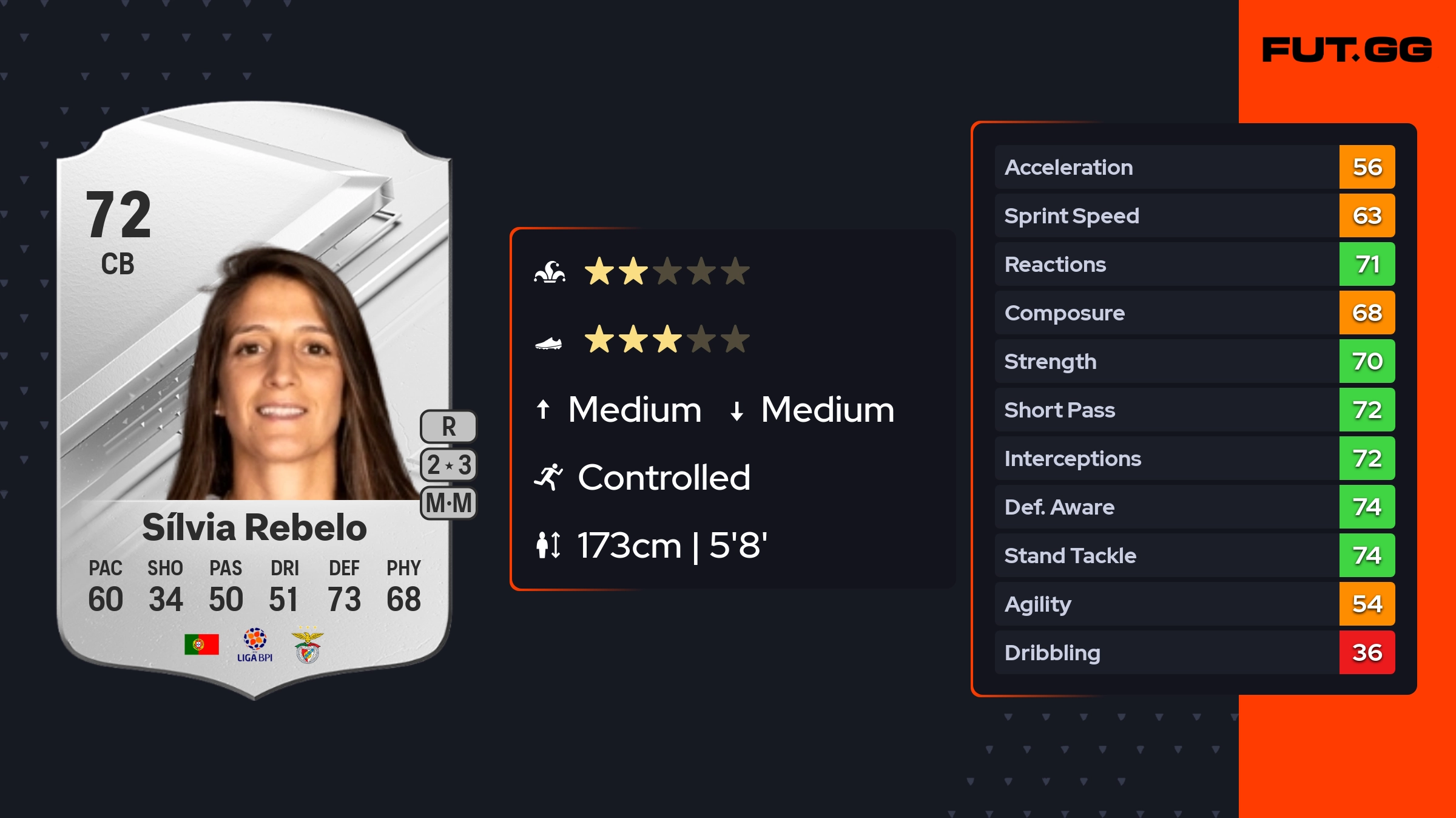Select the Interceptions stat row
Viewport: 1456px width, 818px height.
(x=1166, y=458)
